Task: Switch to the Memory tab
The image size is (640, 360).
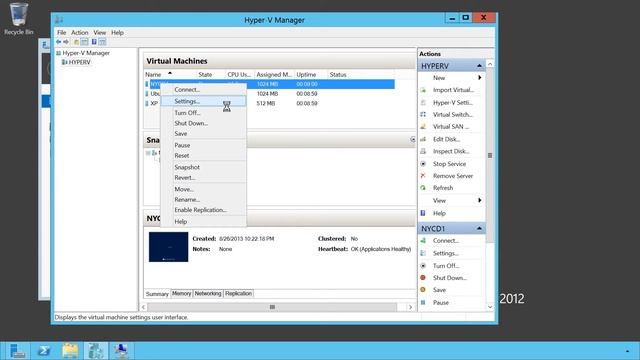Action: pyautogui.click(x=181, y=293)
